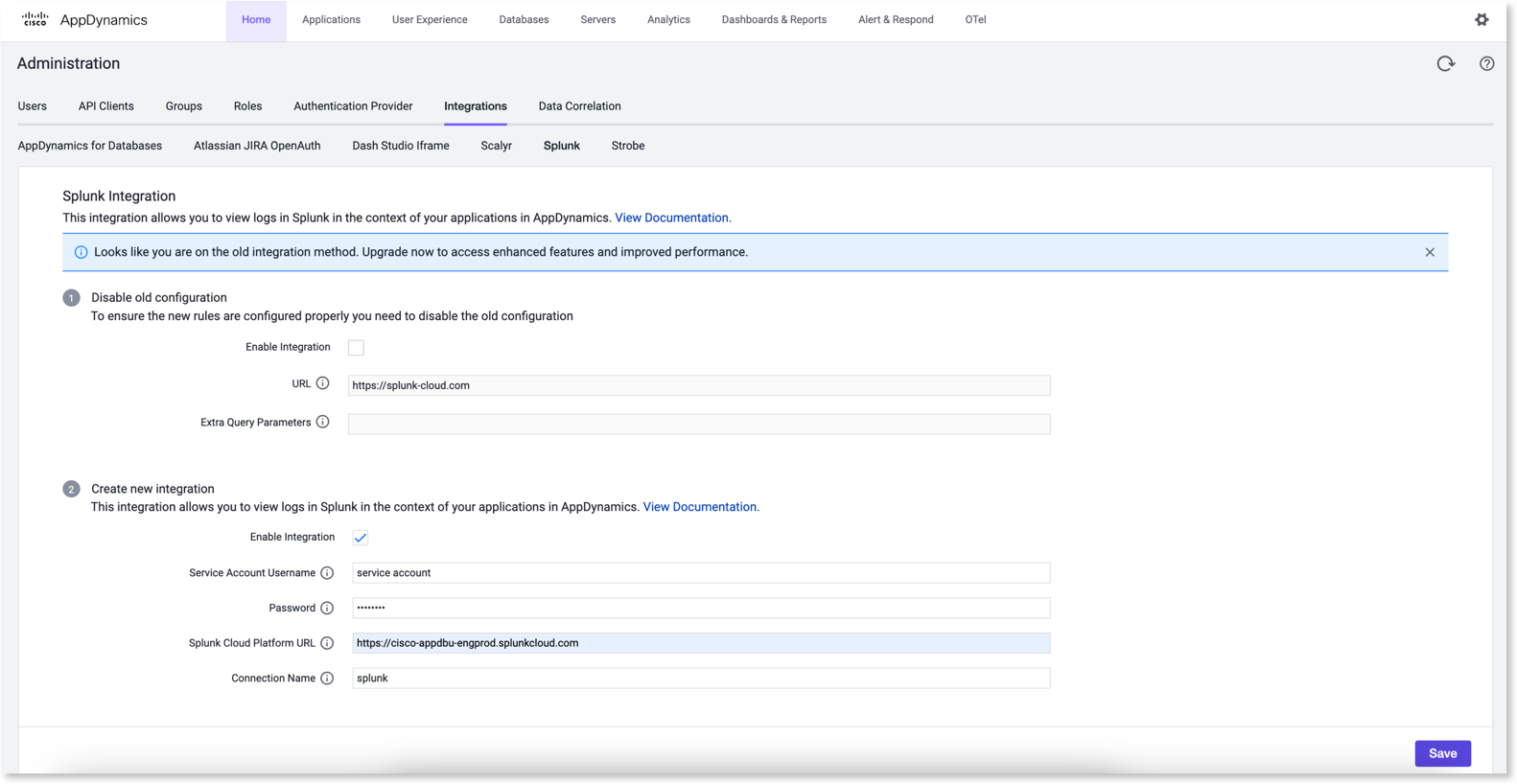Click the Service Account Username field
1517x784 pixels.
(x=701, y=573)
